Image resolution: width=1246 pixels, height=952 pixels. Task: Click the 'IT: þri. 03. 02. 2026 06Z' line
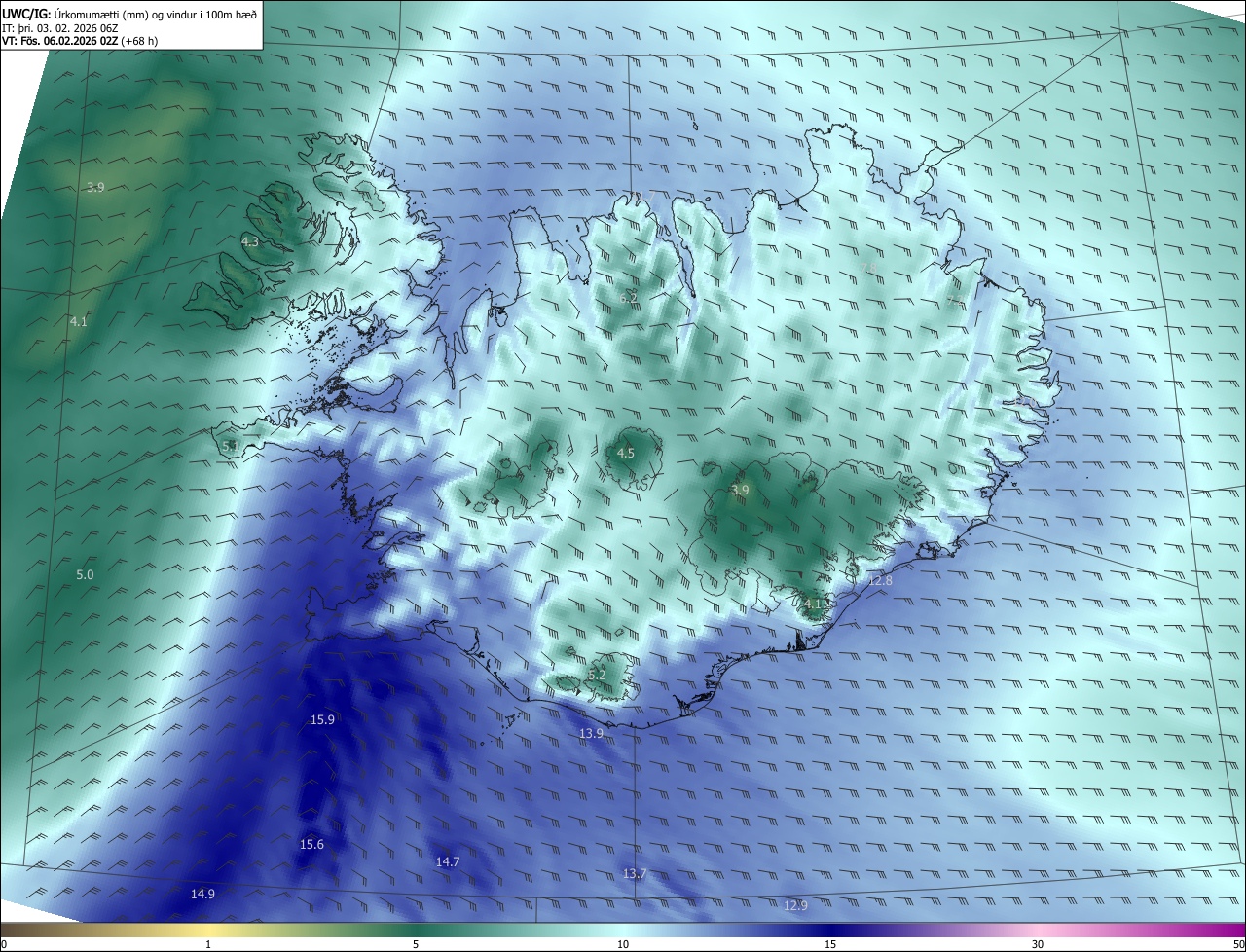(x=60, y=27)
